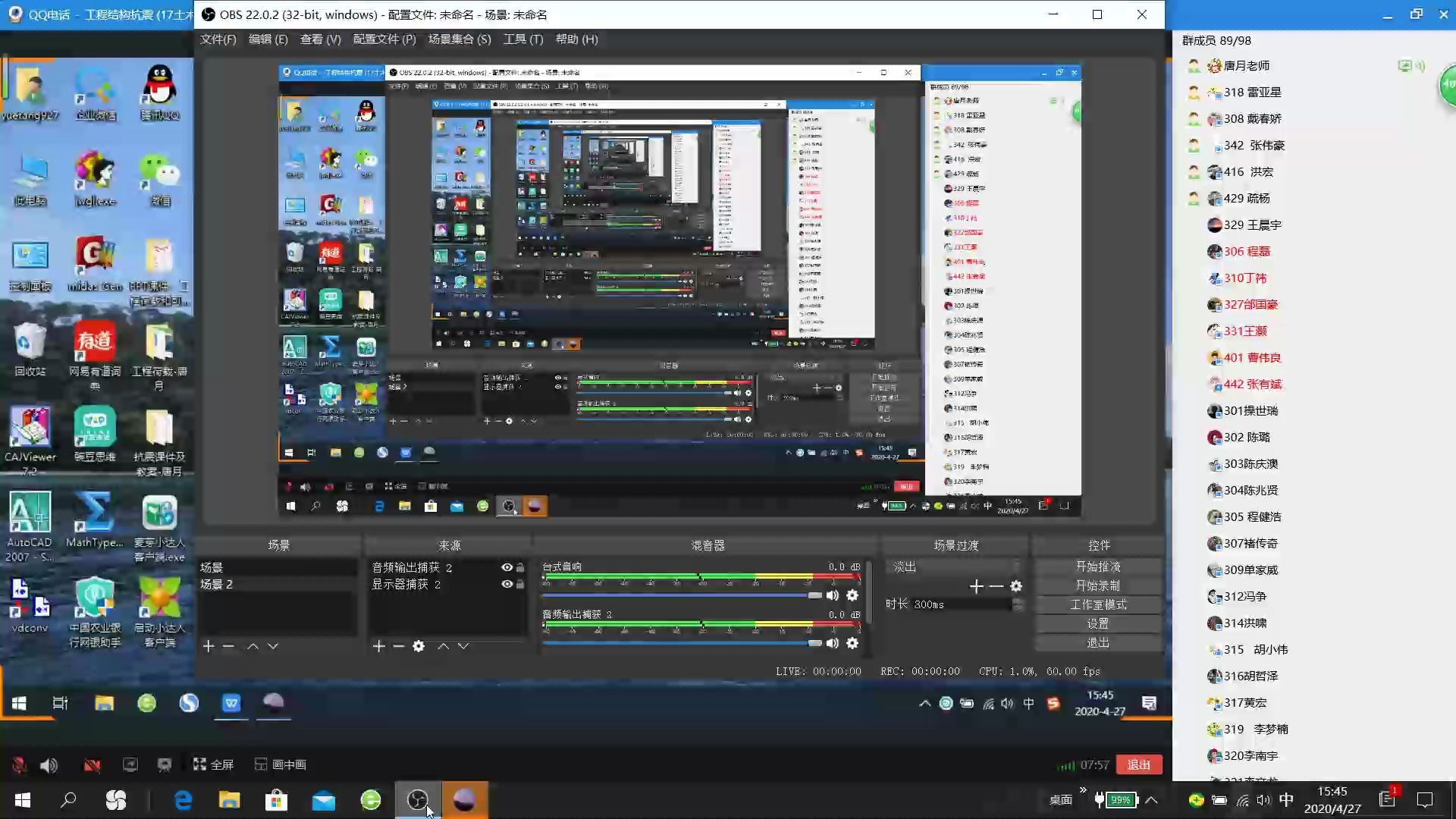This screenshot has width=1456, height=819.
Task: Click the 开始推流 (Start Streaming) button
Action: tap(1097, 566)
